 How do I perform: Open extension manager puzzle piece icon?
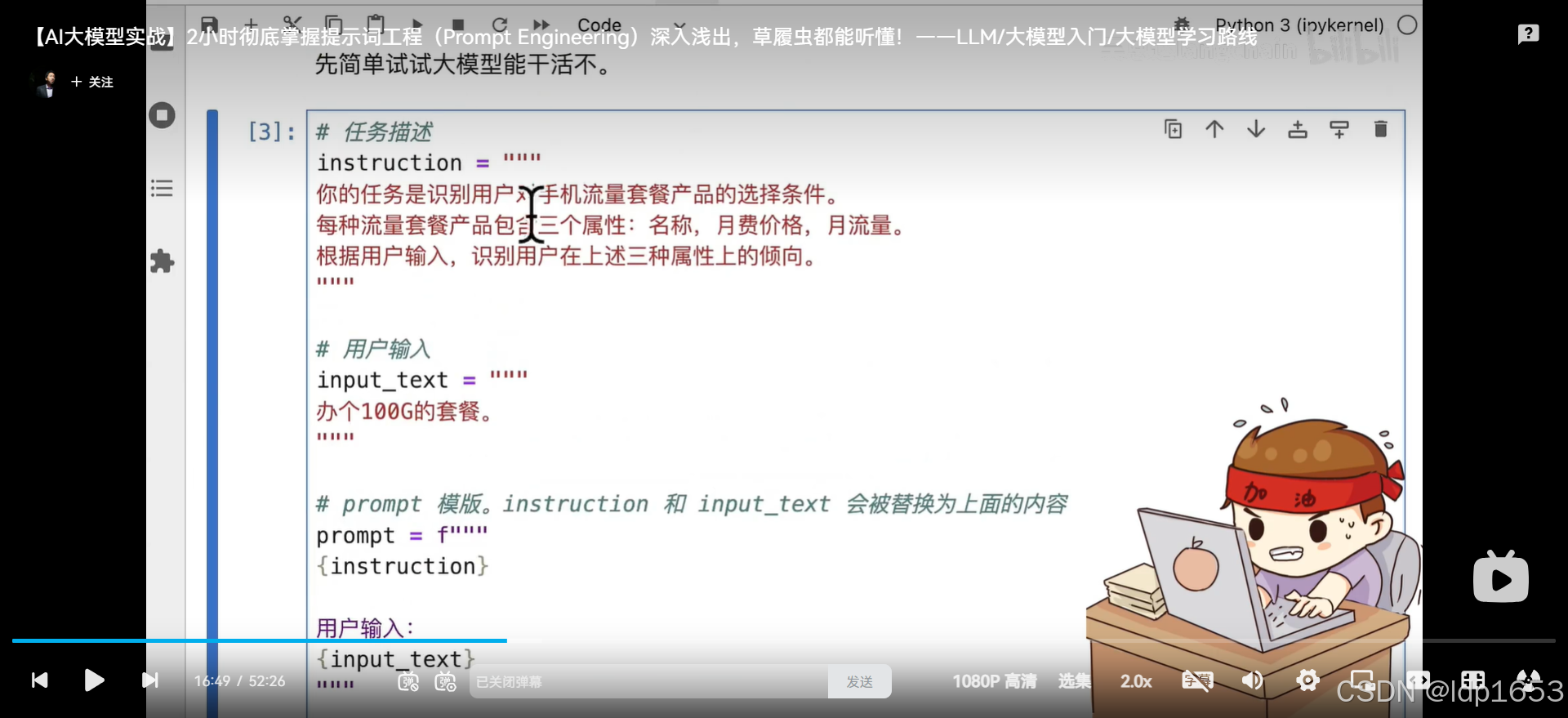pos(162,261)
